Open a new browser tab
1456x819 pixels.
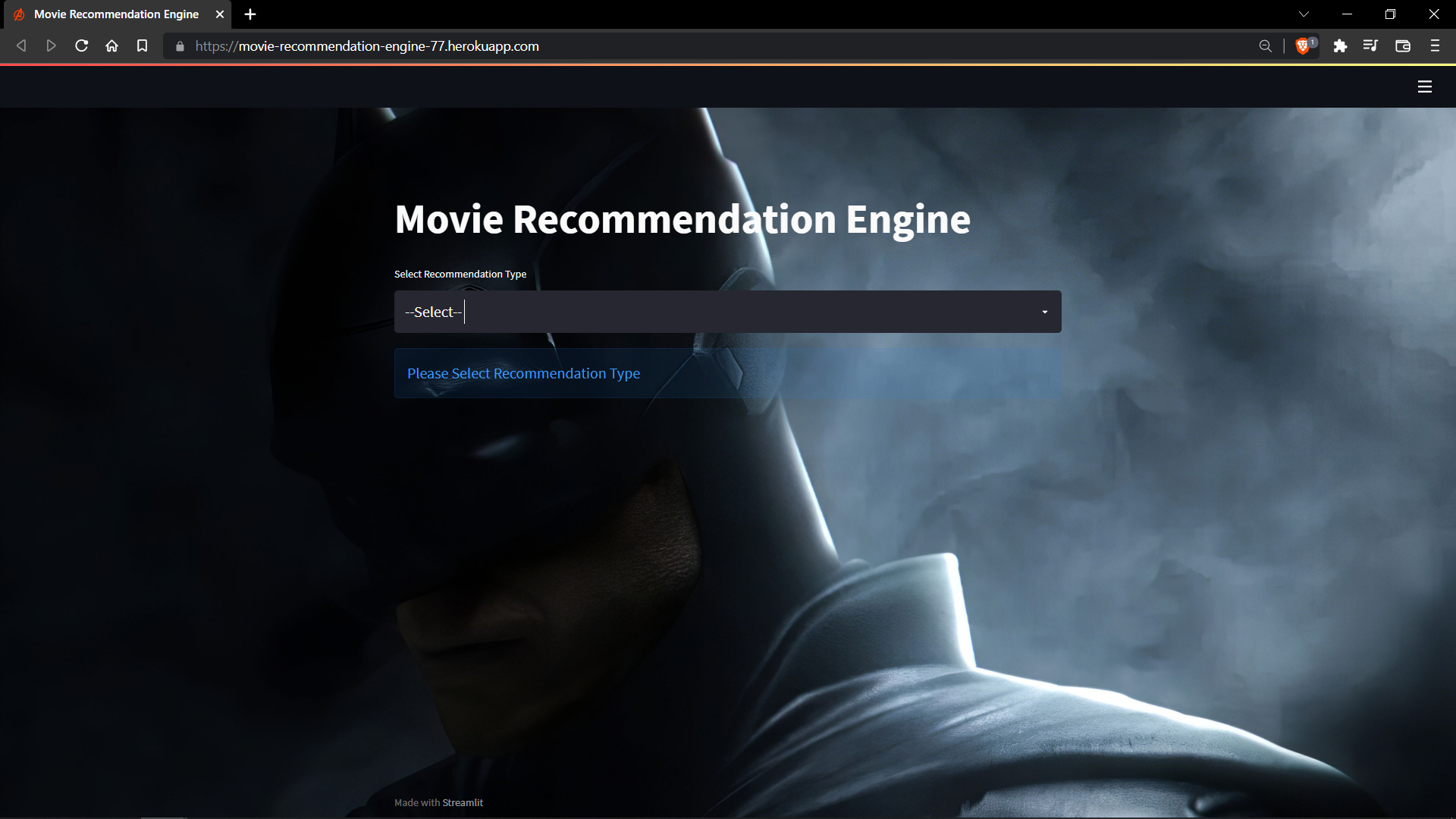pyautogui.click(x=250, y=14)
